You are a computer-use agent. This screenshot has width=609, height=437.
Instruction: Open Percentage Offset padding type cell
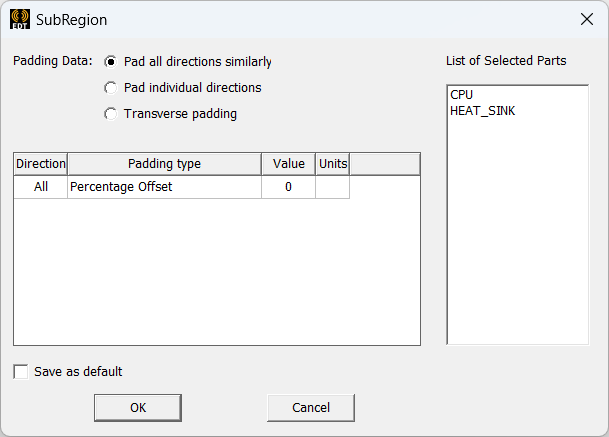164,187
